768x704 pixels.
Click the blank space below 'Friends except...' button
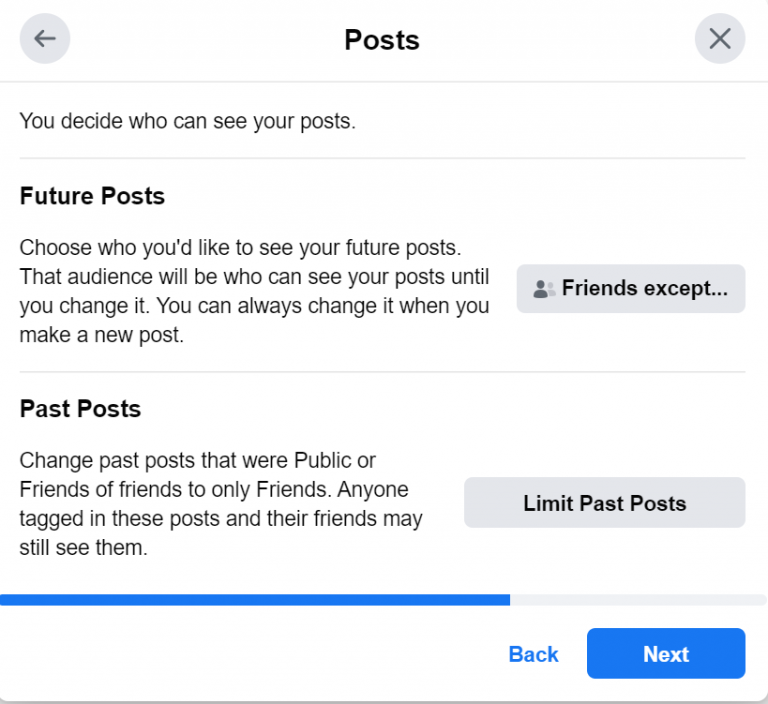click(x=630, y=340)
